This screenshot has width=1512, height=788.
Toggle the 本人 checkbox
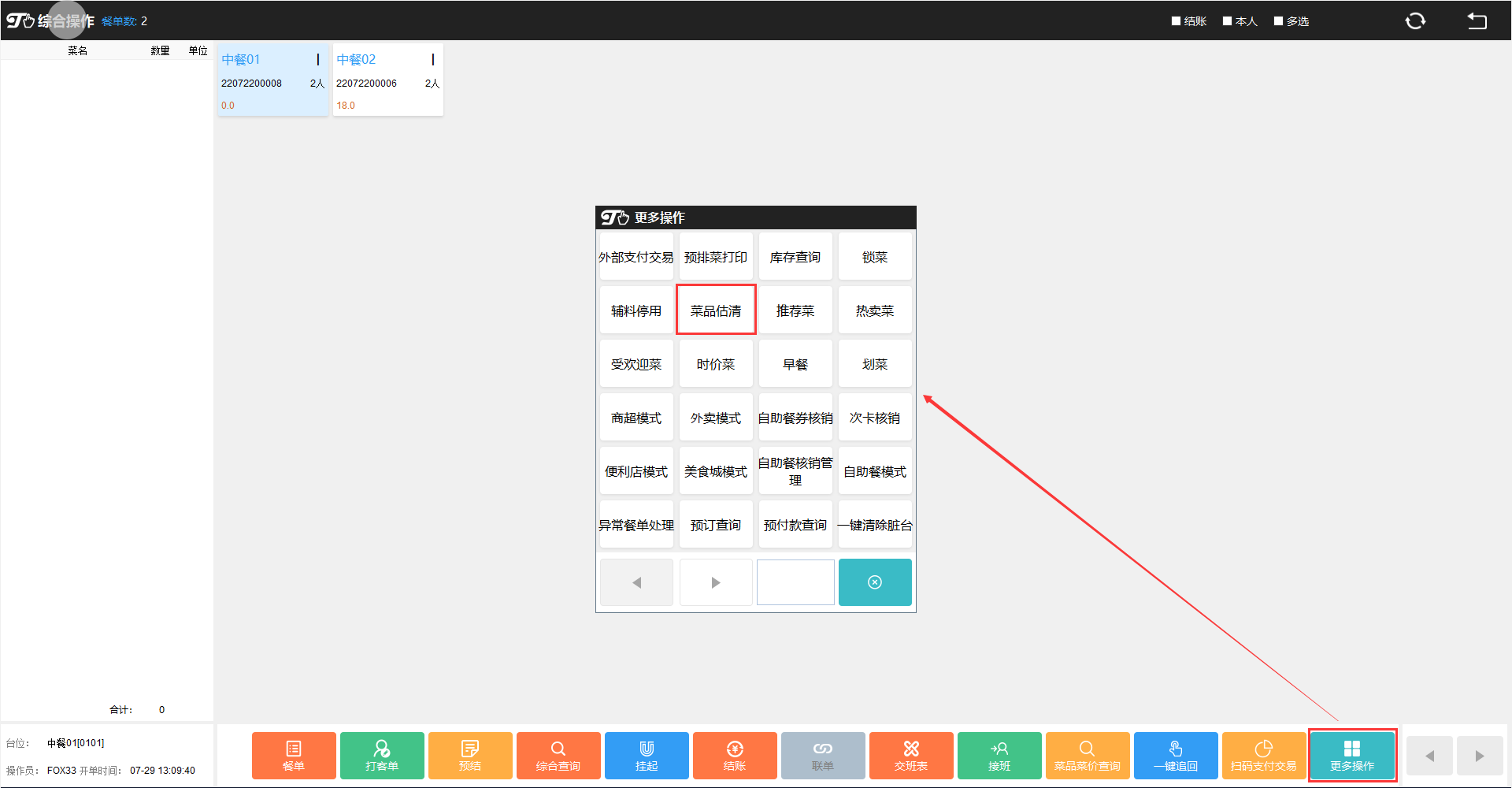(x=1227, y=21)
